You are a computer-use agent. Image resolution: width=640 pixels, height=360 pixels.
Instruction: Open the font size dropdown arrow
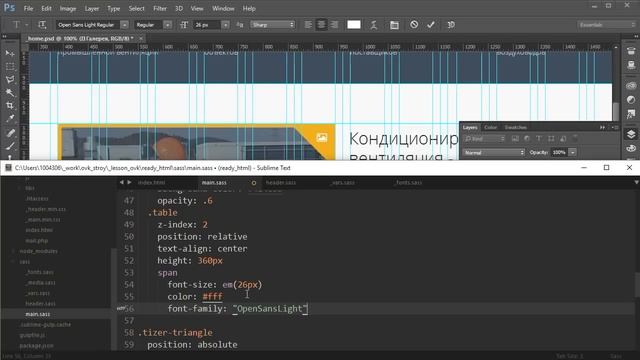pos(225,25)
